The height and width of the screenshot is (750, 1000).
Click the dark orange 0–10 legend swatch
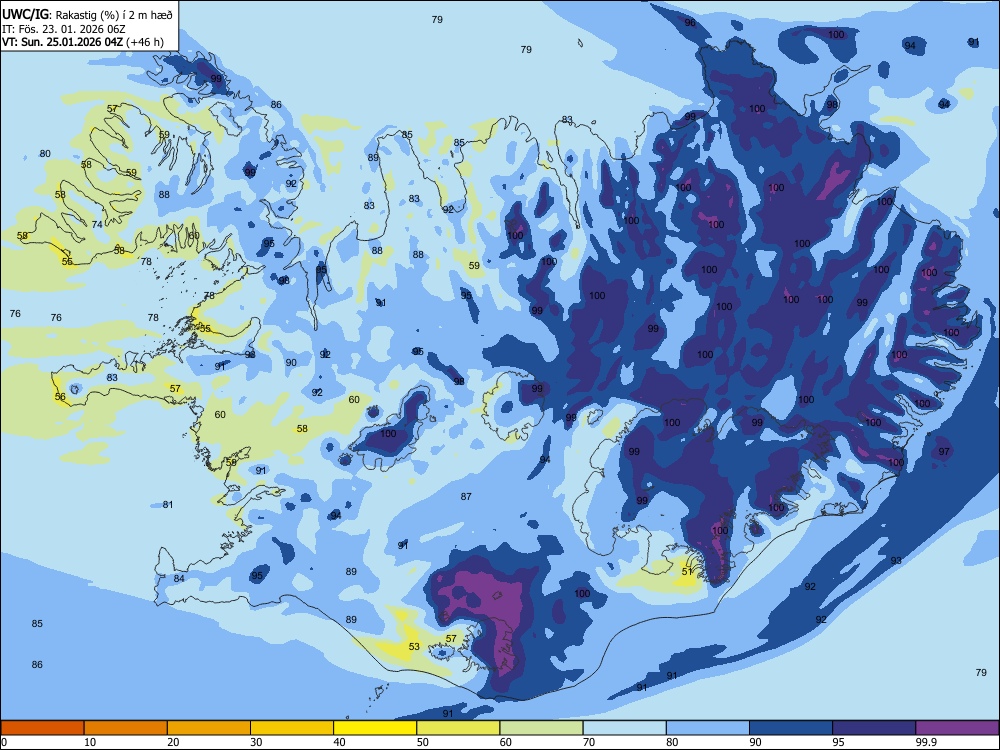42,728
